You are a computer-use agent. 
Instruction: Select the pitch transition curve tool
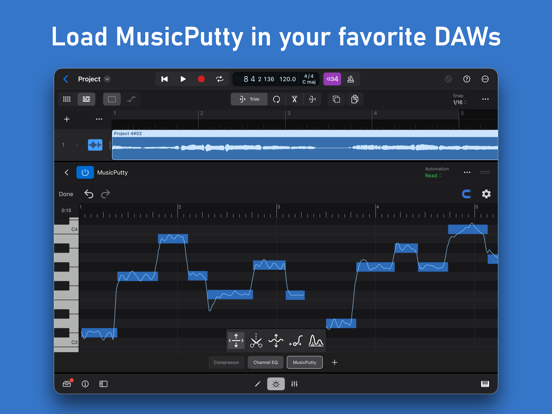[296, 341]
